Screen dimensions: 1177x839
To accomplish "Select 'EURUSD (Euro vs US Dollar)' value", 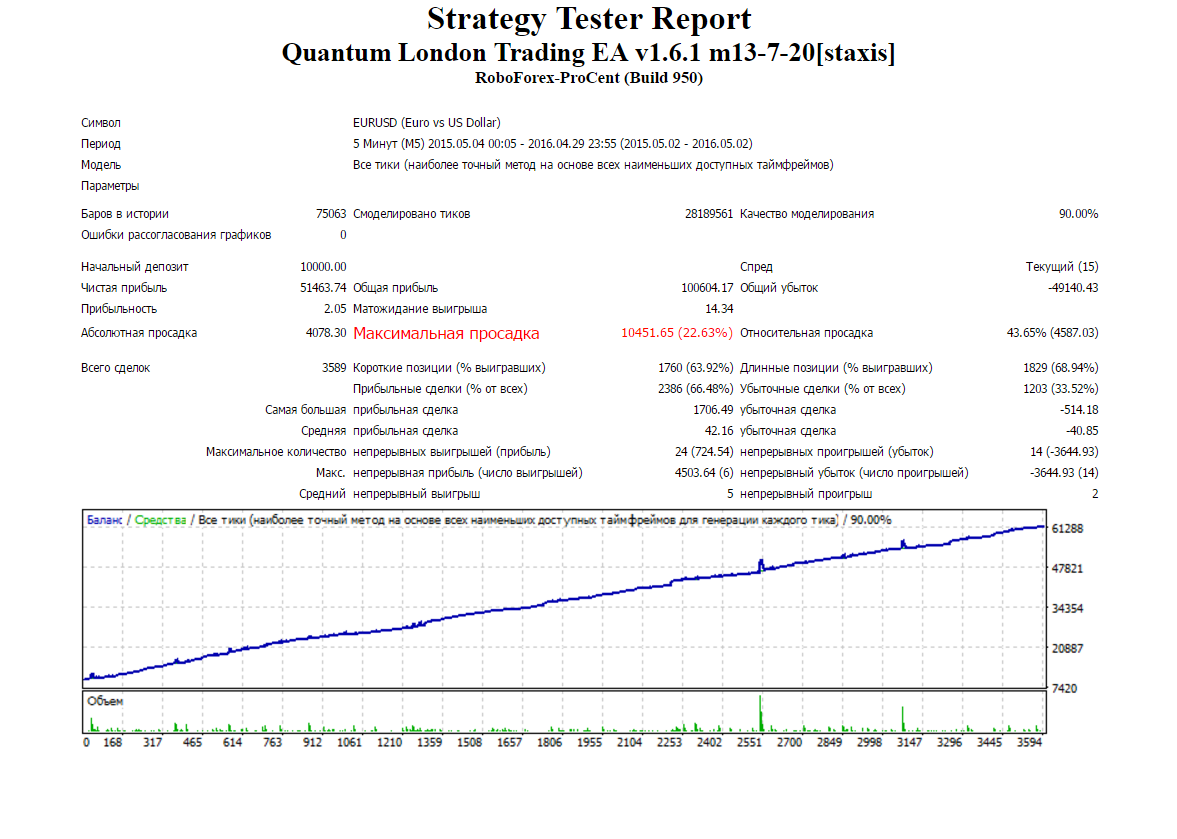I will tap(426, 123).
